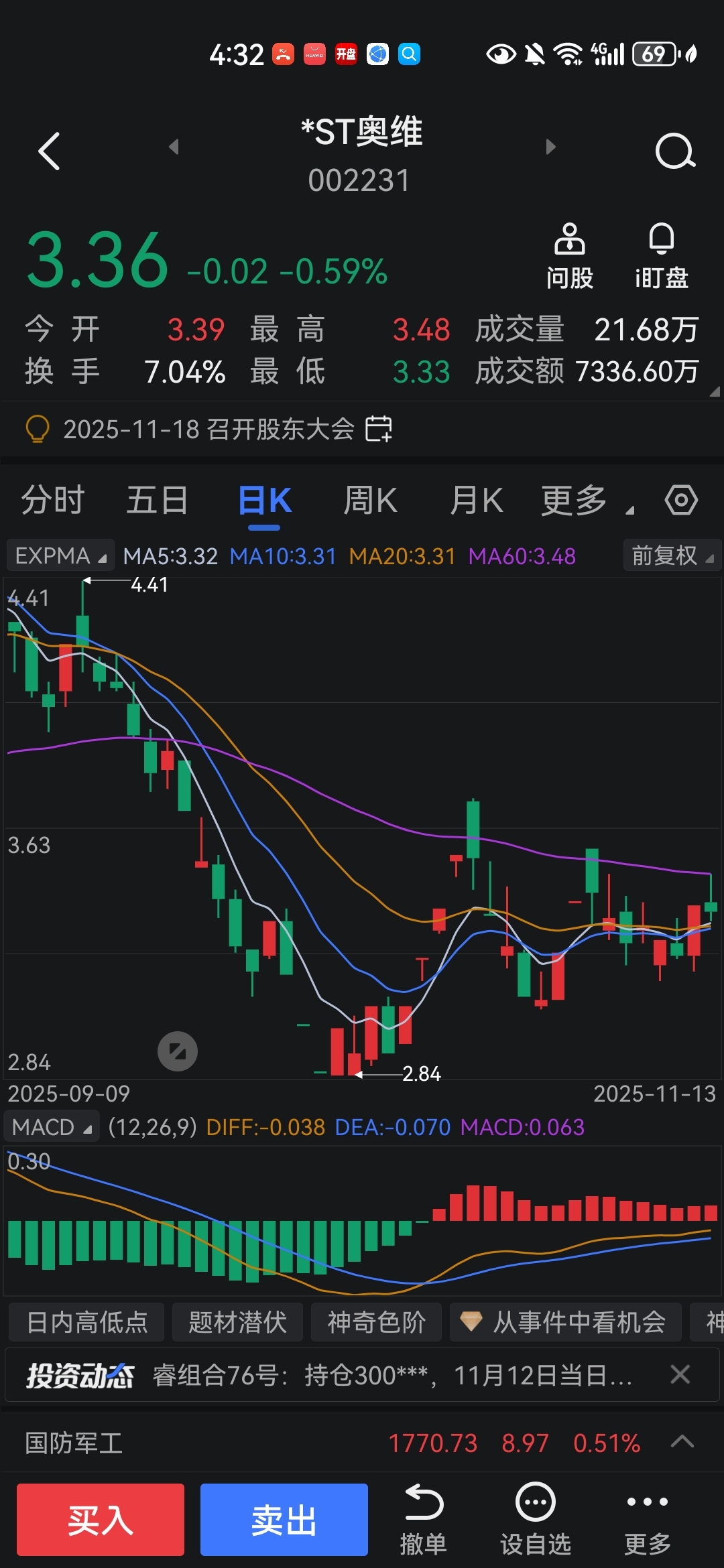Tap the 4.41 high marker on chart
This screenshot has height=1568, width=724.
(x=149, y=585)
